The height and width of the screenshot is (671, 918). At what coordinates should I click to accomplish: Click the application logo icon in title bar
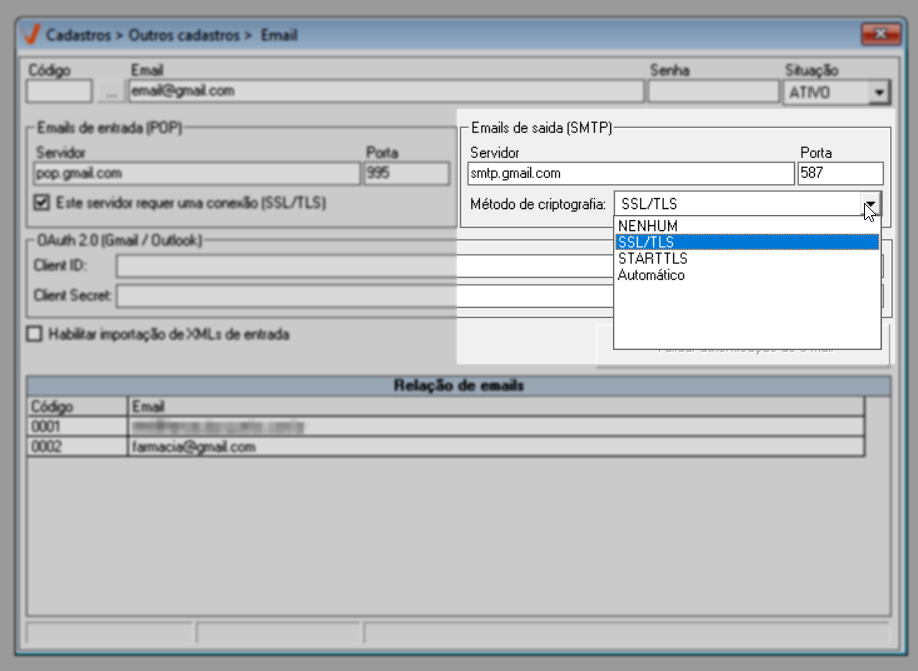(x=30, y=35)
